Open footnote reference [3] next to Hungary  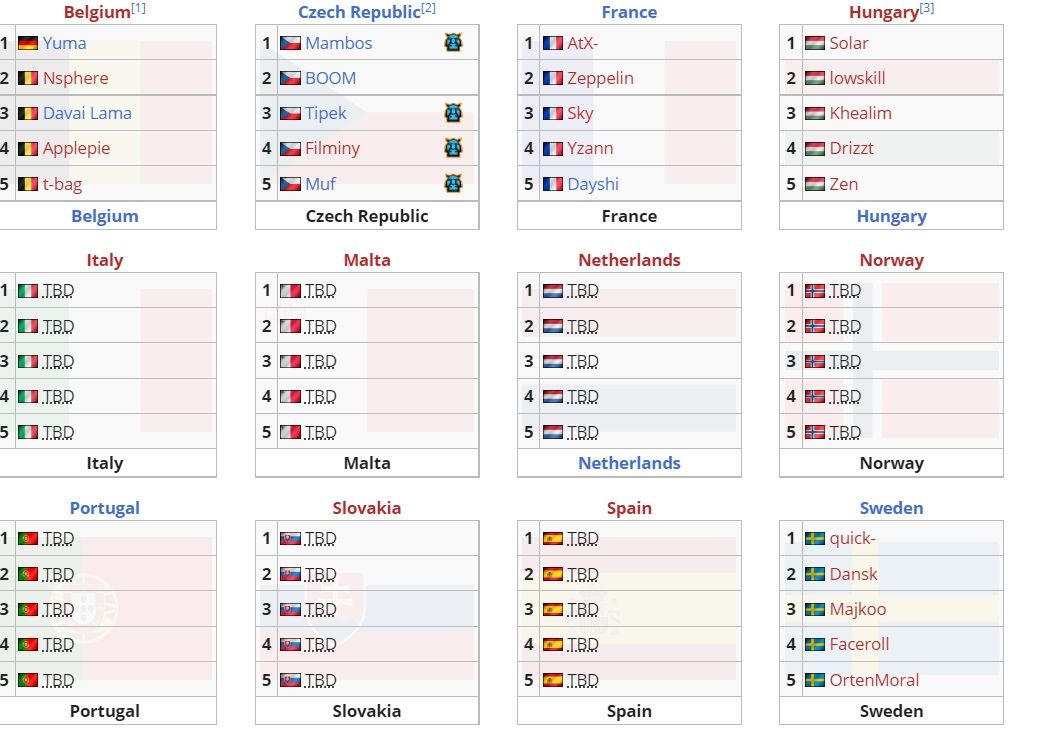pyautogui.click(x=927, y=8)
